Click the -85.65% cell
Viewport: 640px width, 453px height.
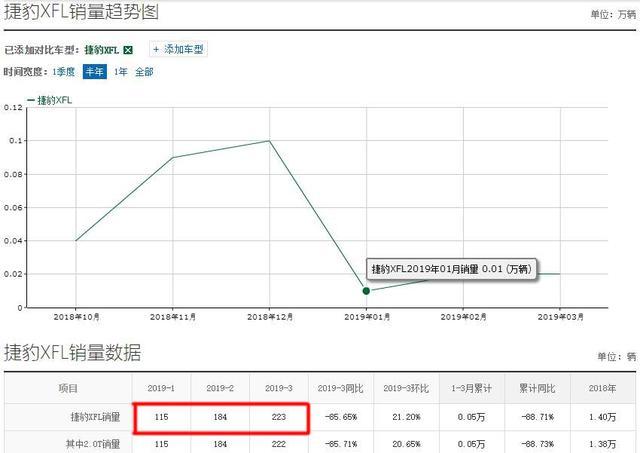341,417
